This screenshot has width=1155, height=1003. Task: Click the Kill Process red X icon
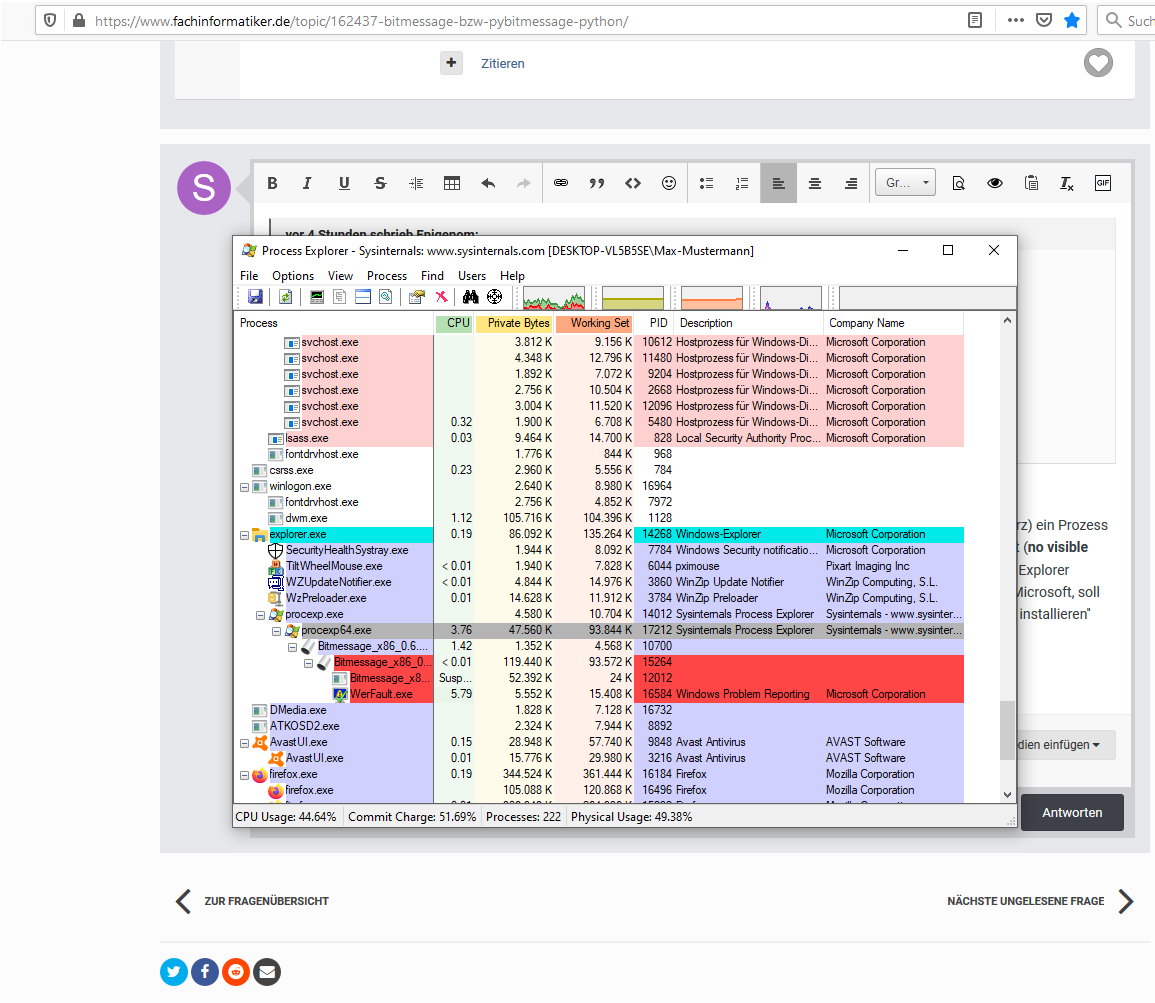[x=441, y=297]
